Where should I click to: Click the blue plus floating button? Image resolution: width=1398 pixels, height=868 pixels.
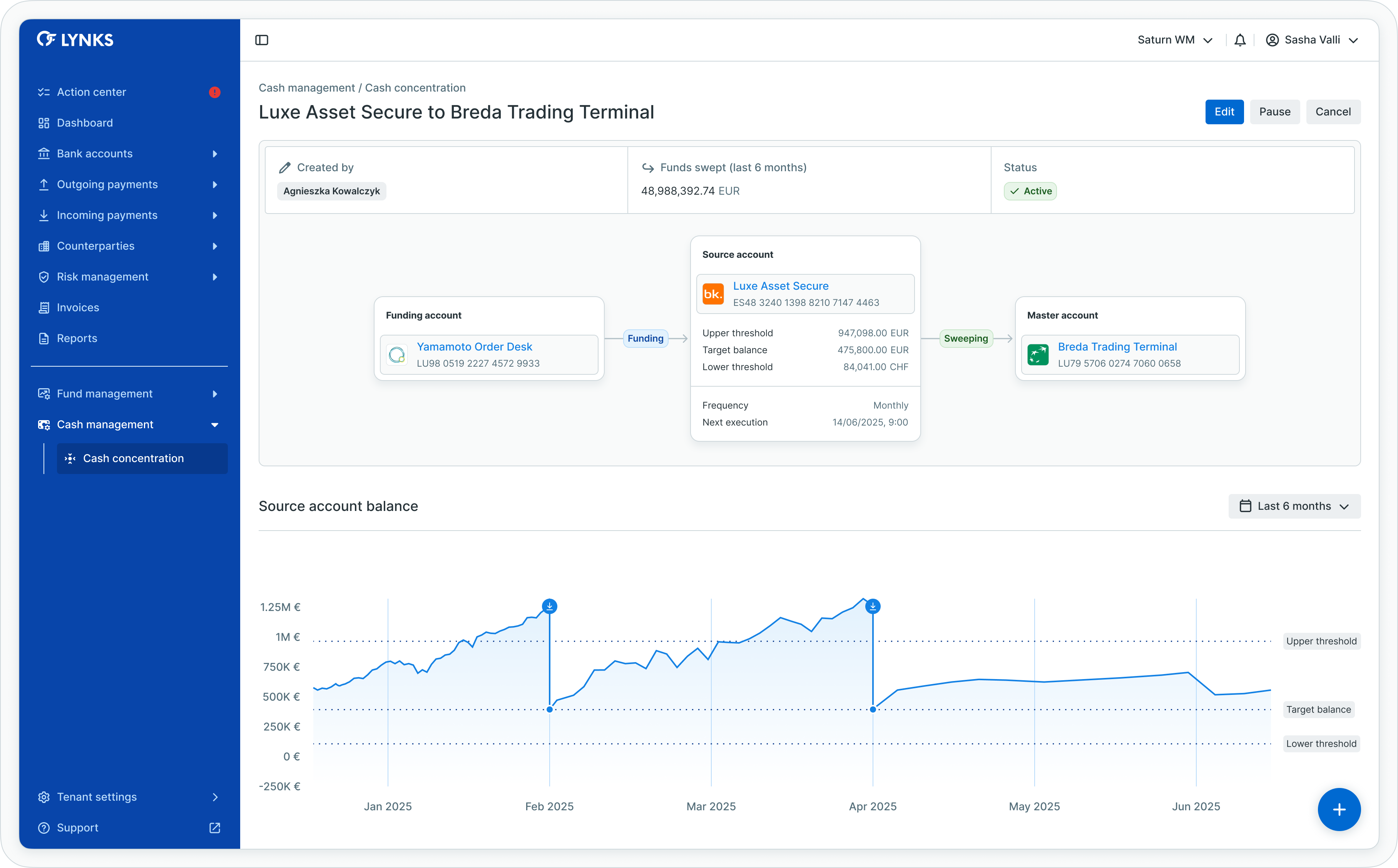point(1339,810)
